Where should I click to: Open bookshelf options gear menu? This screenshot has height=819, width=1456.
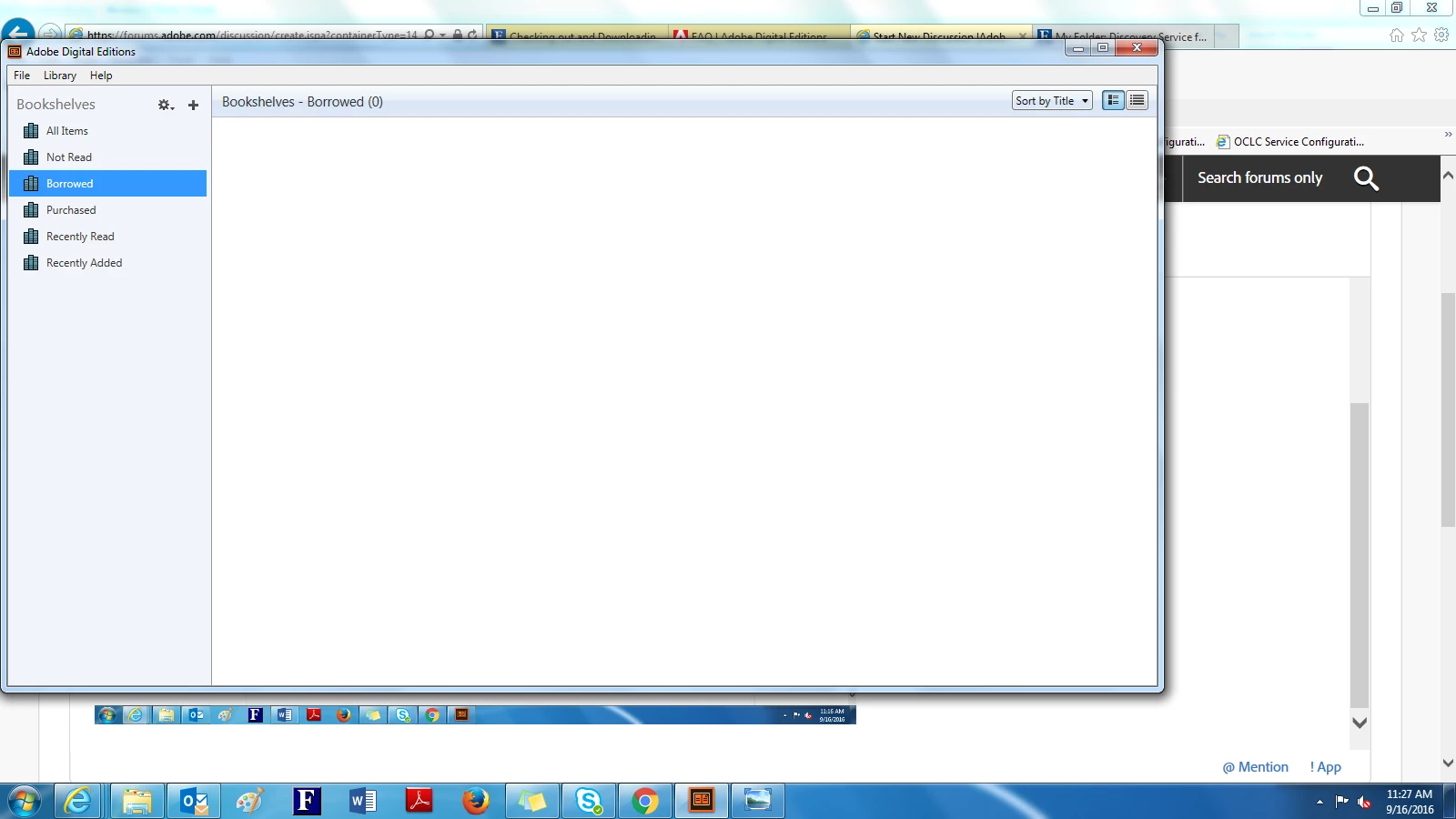(166, 106)
